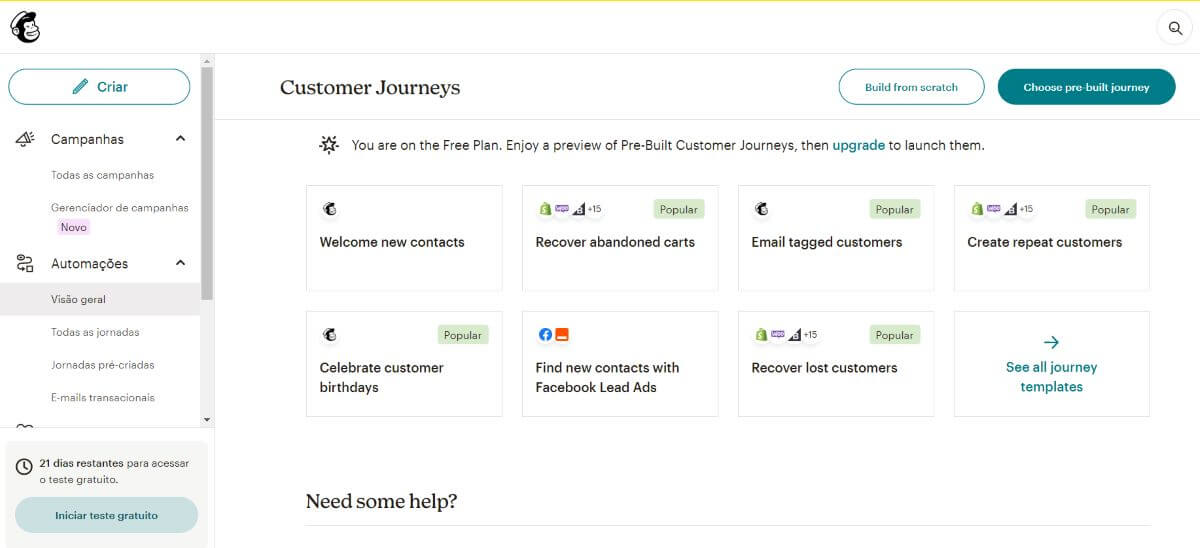Click the Campanhas megaphone icon
This screenshot has height=548, width=1200.
click(26, 139)
